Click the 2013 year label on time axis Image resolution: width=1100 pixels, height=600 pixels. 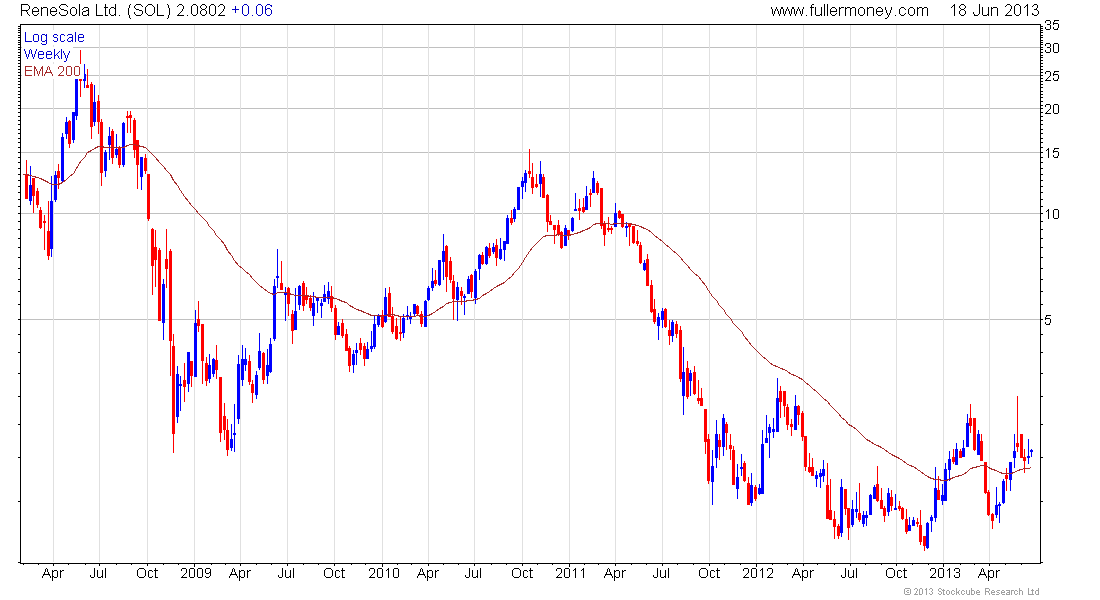(945, 573)
